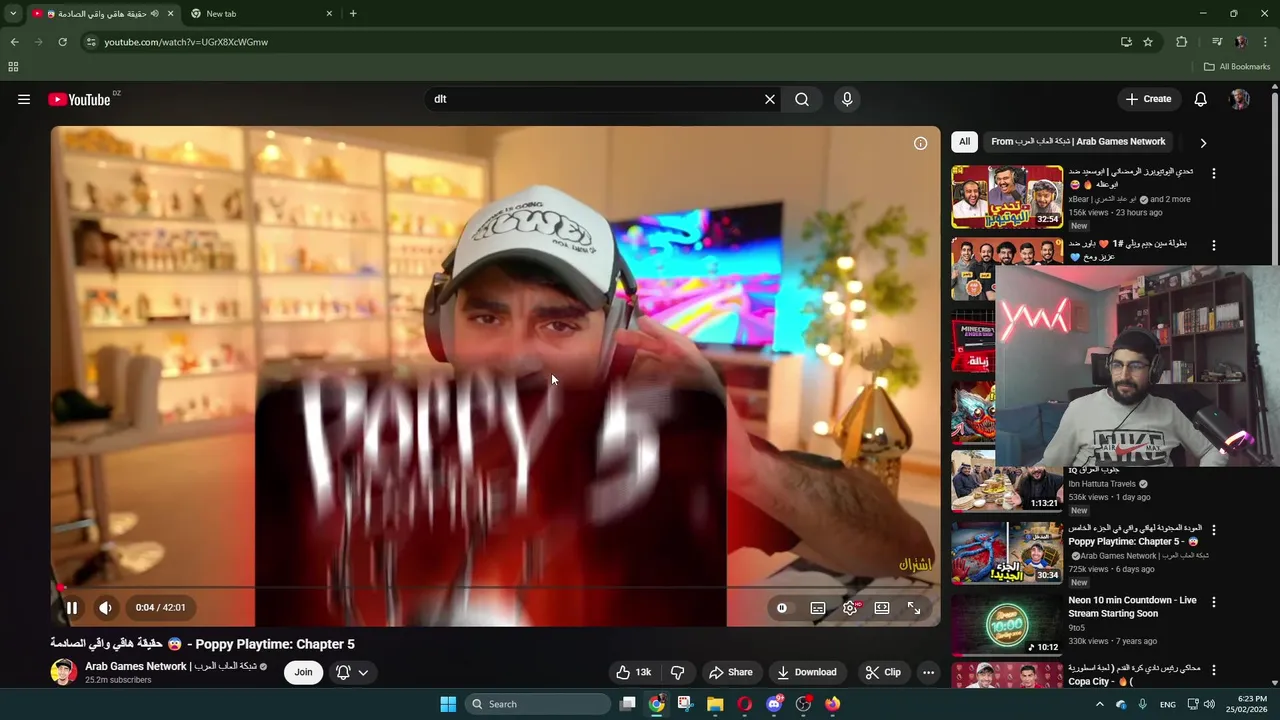Open Arab Games Network channel name link
The width and height of the screenshot is (1280, 720).
[171, 666]
